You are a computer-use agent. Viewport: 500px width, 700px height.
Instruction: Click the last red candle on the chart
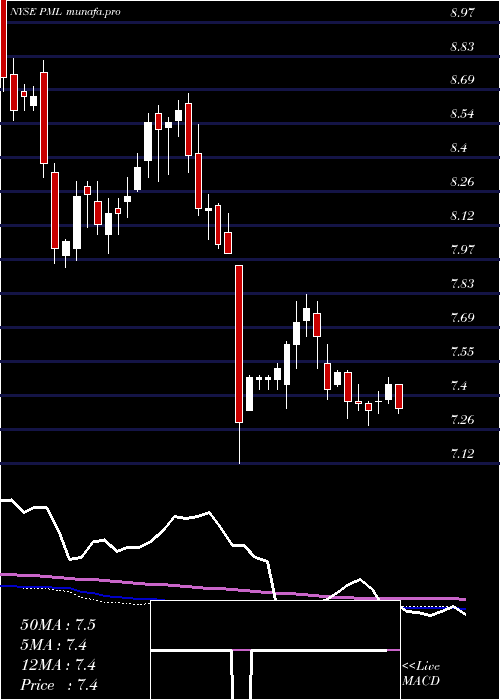coord(399,396)
